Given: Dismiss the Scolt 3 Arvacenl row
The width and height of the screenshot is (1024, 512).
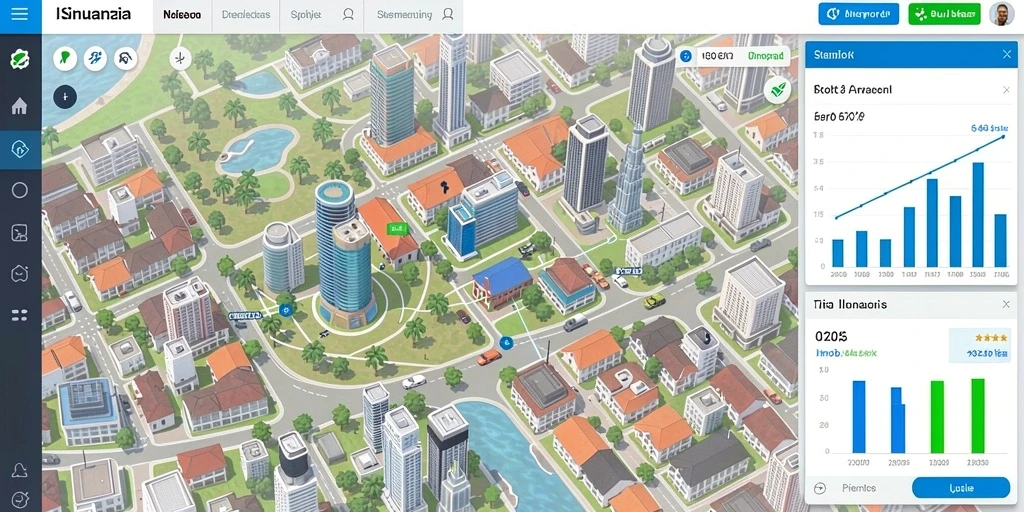Looking at the screenshot, I should click(x=1006, y=89).
